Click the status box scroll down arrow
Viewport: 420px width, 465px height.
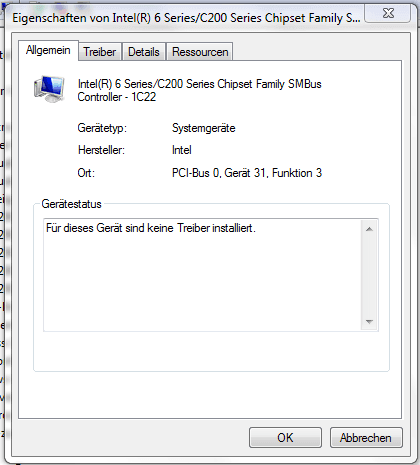click(369, 321)
